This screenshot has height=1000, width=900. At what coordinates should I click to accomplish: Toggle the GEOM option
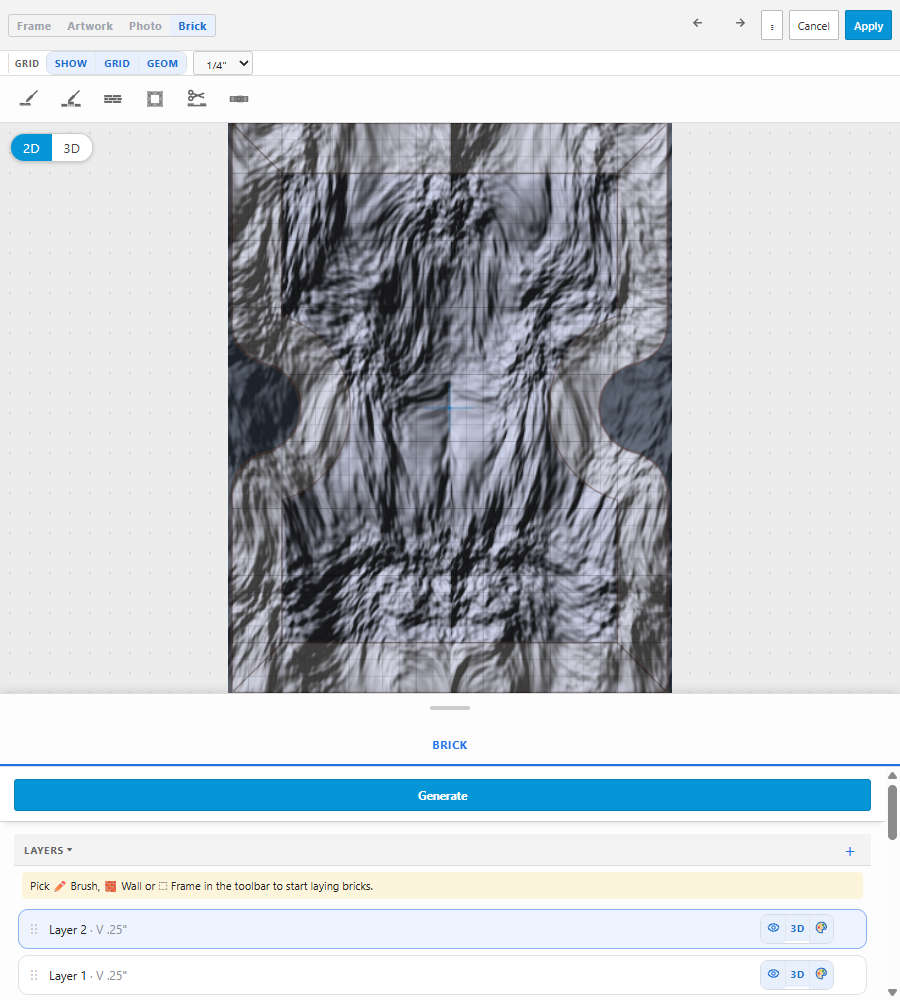coord(162,63)
